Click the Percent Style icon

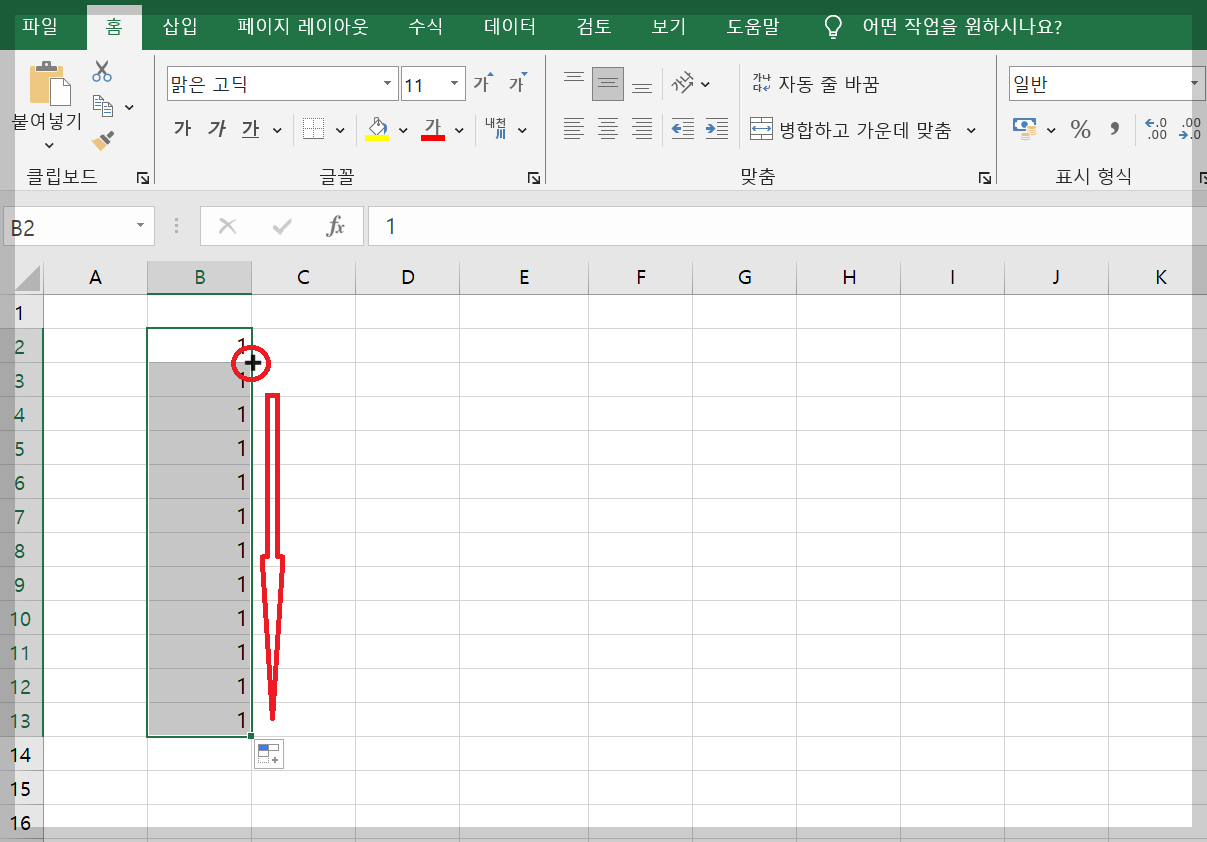(1079, 129)
